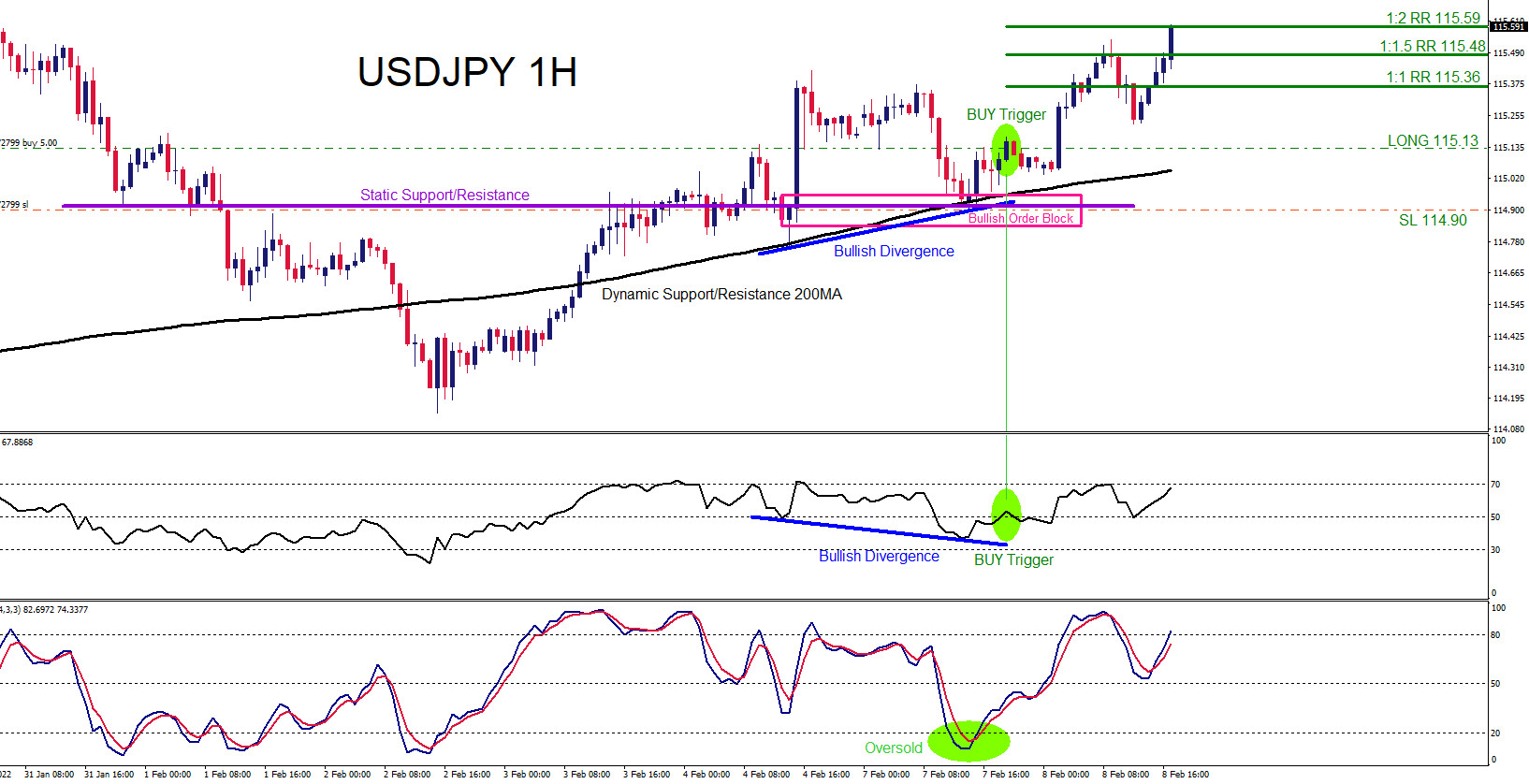Click the 1:1 RR 115.36 target label

(x=1433, y=77)
